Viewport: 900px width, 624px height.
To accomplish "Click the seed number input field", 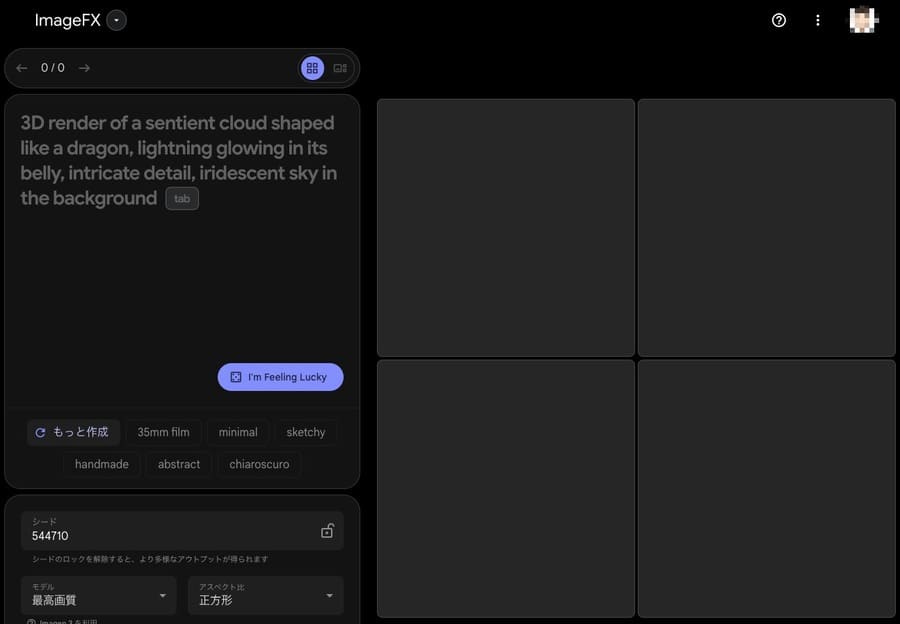I will [x=160, y=535].
